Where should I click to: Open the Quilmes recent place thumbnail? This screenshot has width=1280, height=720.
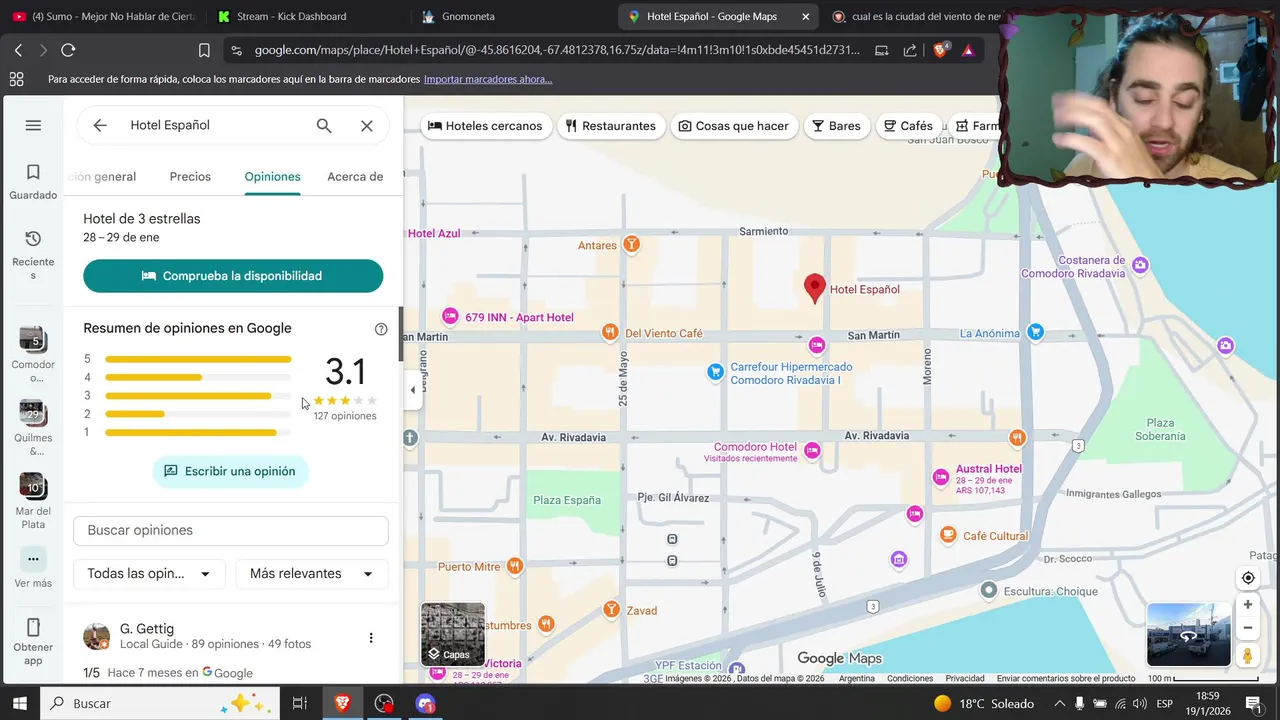pyautogui.click(x=33, y=412)
